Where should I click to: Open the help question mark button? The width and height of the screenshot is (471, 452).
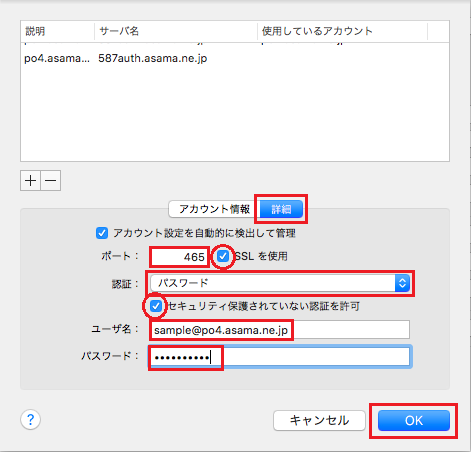tap(31, 419)
